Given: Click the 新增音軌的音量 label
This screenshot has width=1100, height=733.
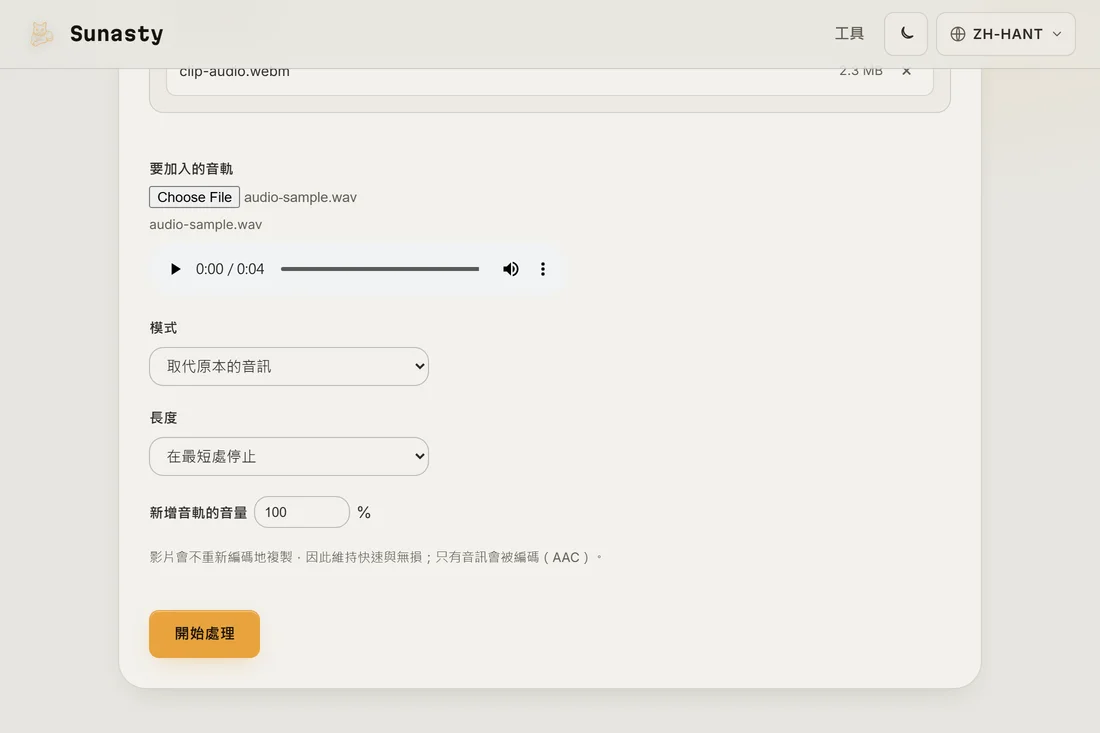Looking at the screenshot, I should 198,513.
